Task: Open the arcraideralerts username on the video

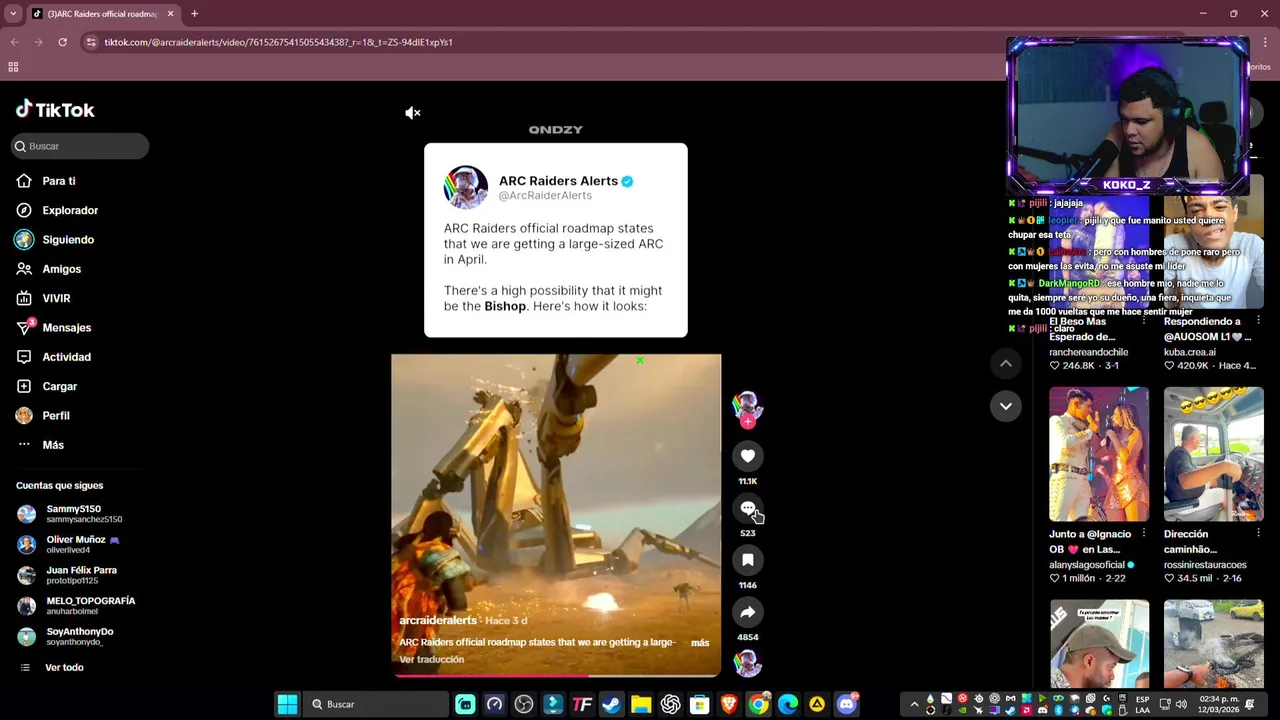Action: point(438,620)
